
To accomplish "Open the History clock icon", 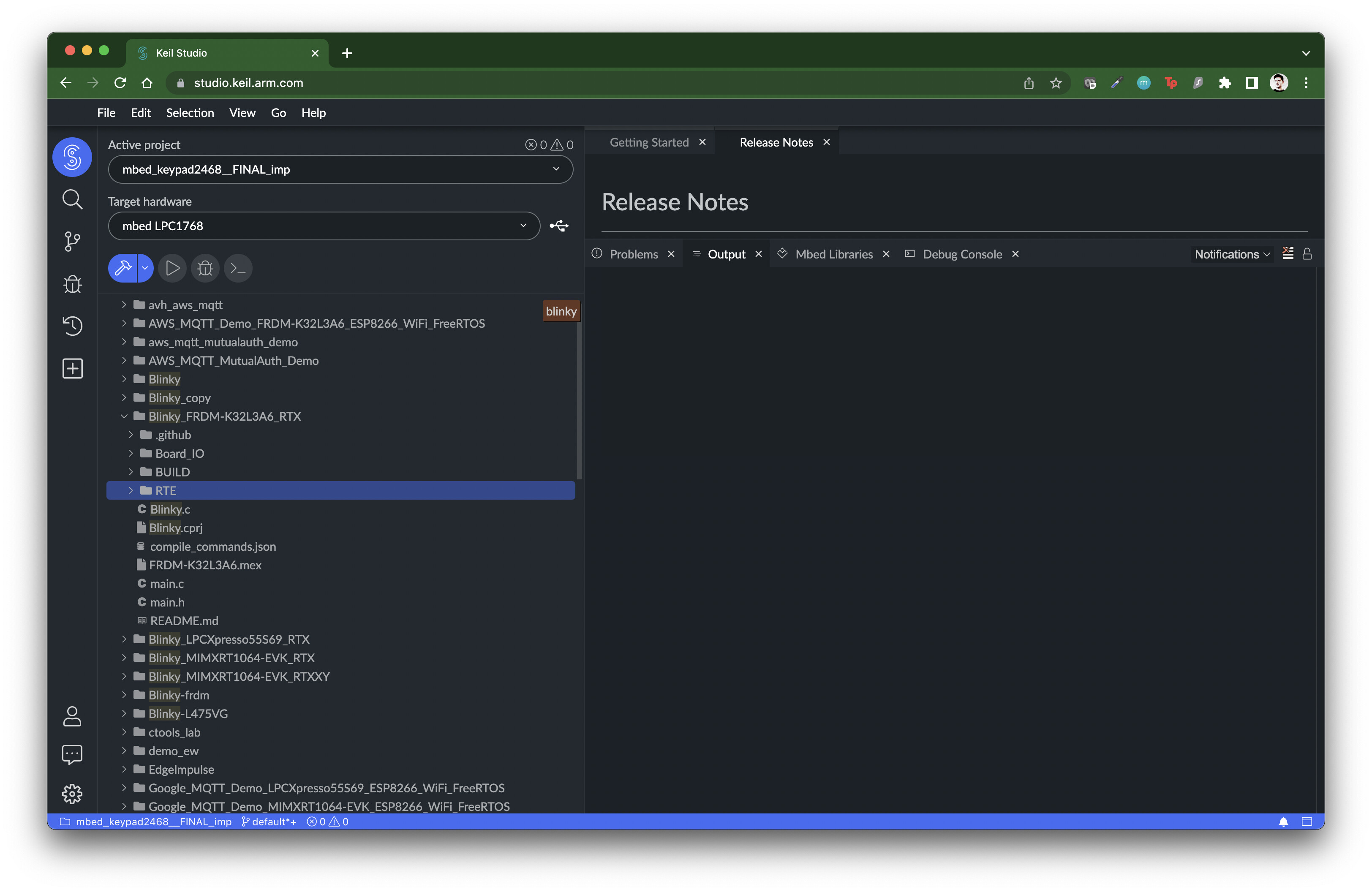I will coord(72,326).
